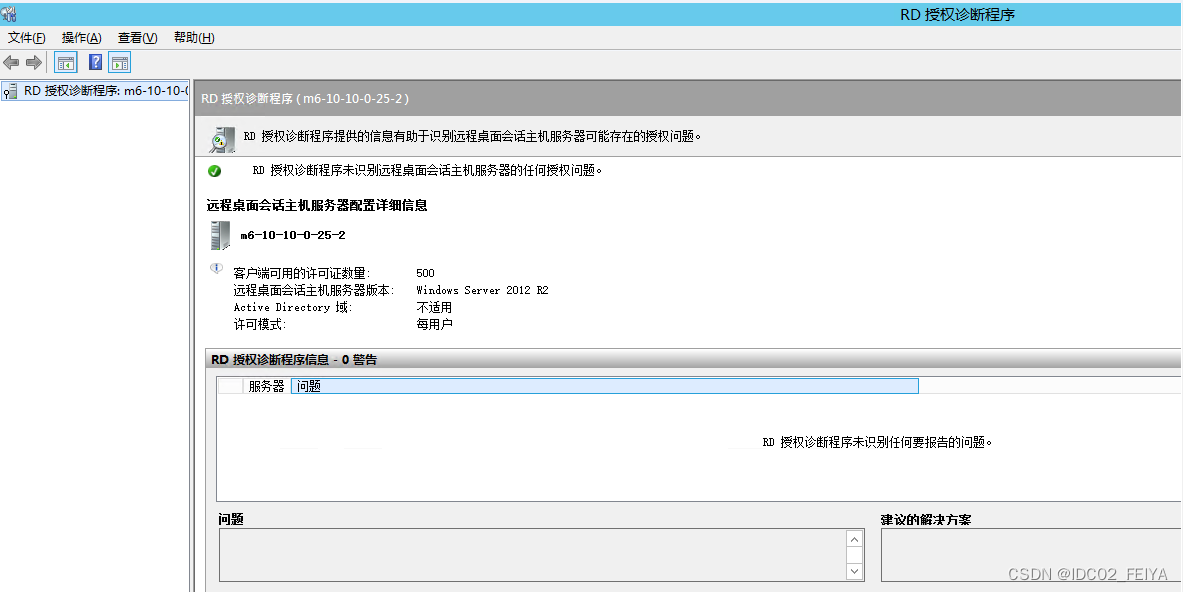This screenshot has width=1183, height=592.
Task: Click the RD licensing diagnoser header icon
Action: [x=222, y=140]
